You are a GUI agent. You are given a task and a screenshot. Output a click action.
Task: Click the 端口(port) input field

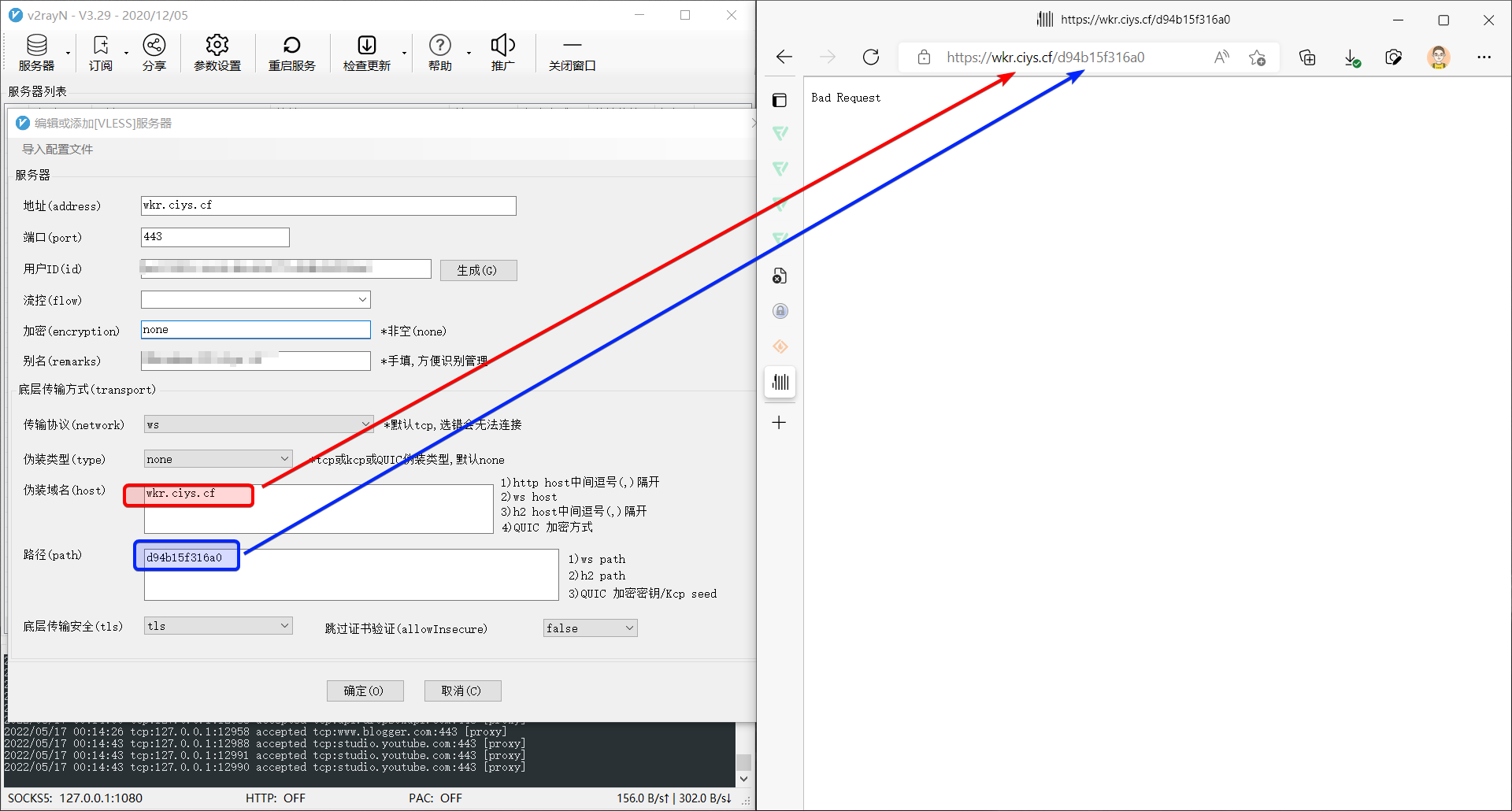tap(215, 237)
